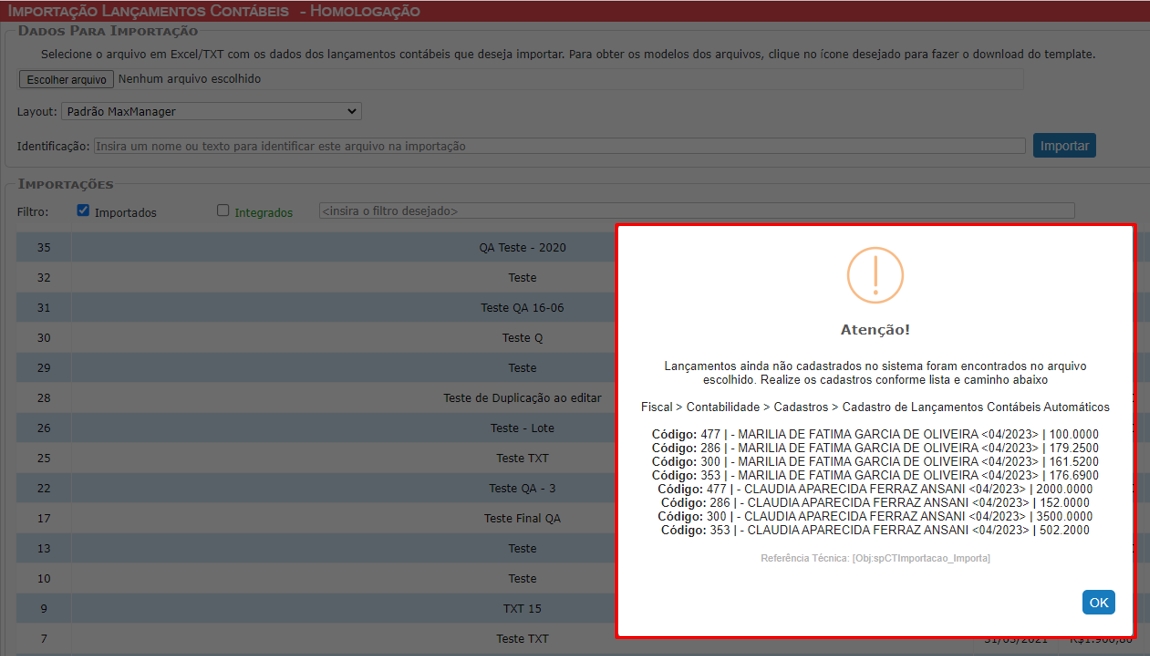
Task: Click the Integrados label
Action: (x=263, y=212)
